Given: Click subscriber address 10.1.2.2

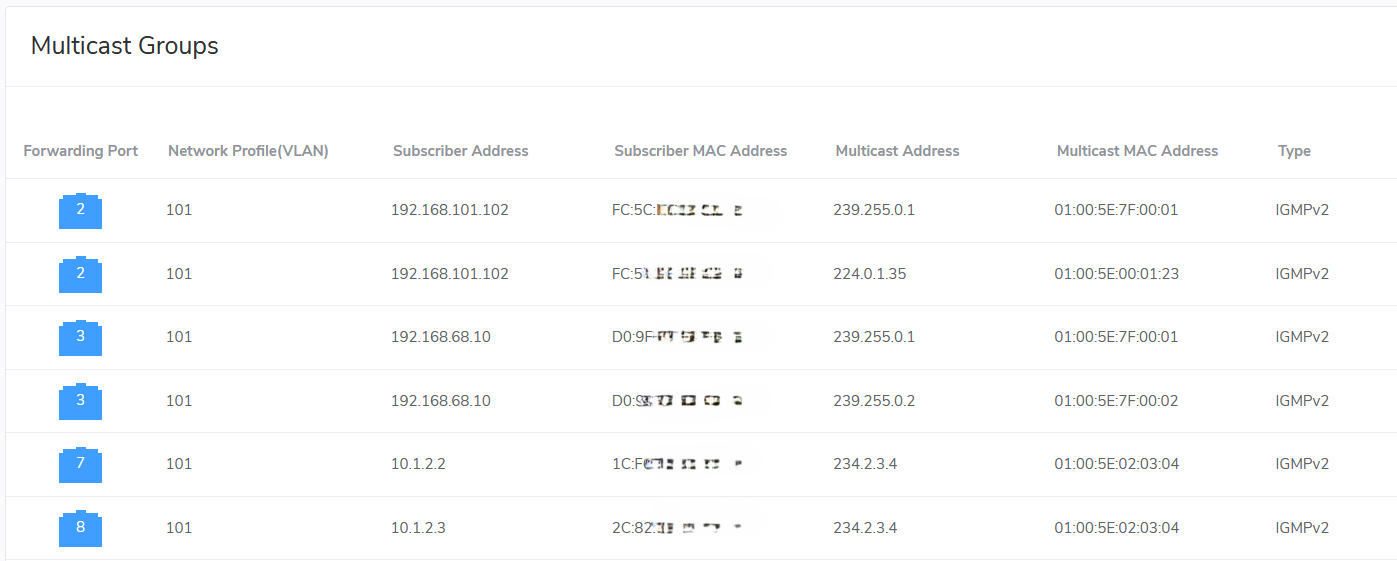Looking at the screenshot, I should 418,464.
